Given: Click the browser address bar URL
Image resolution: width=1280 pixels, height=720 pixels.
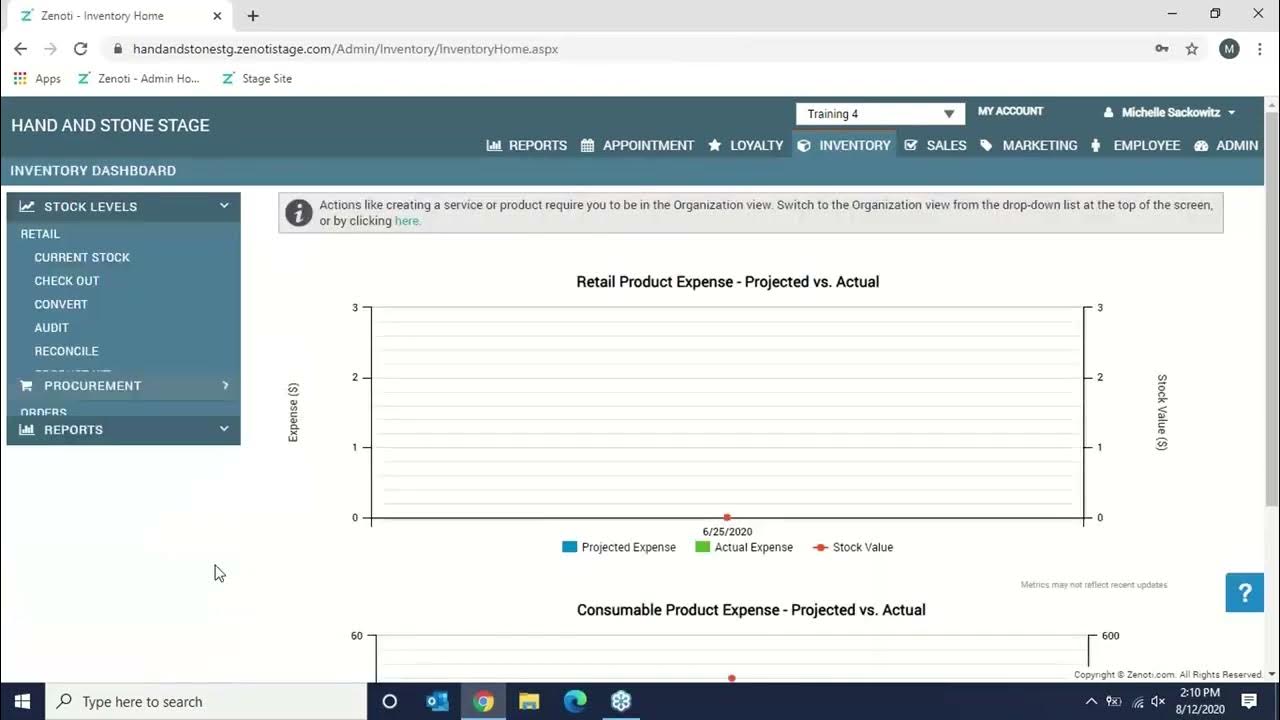Looking at the screenshot, I should pos(345,48).
